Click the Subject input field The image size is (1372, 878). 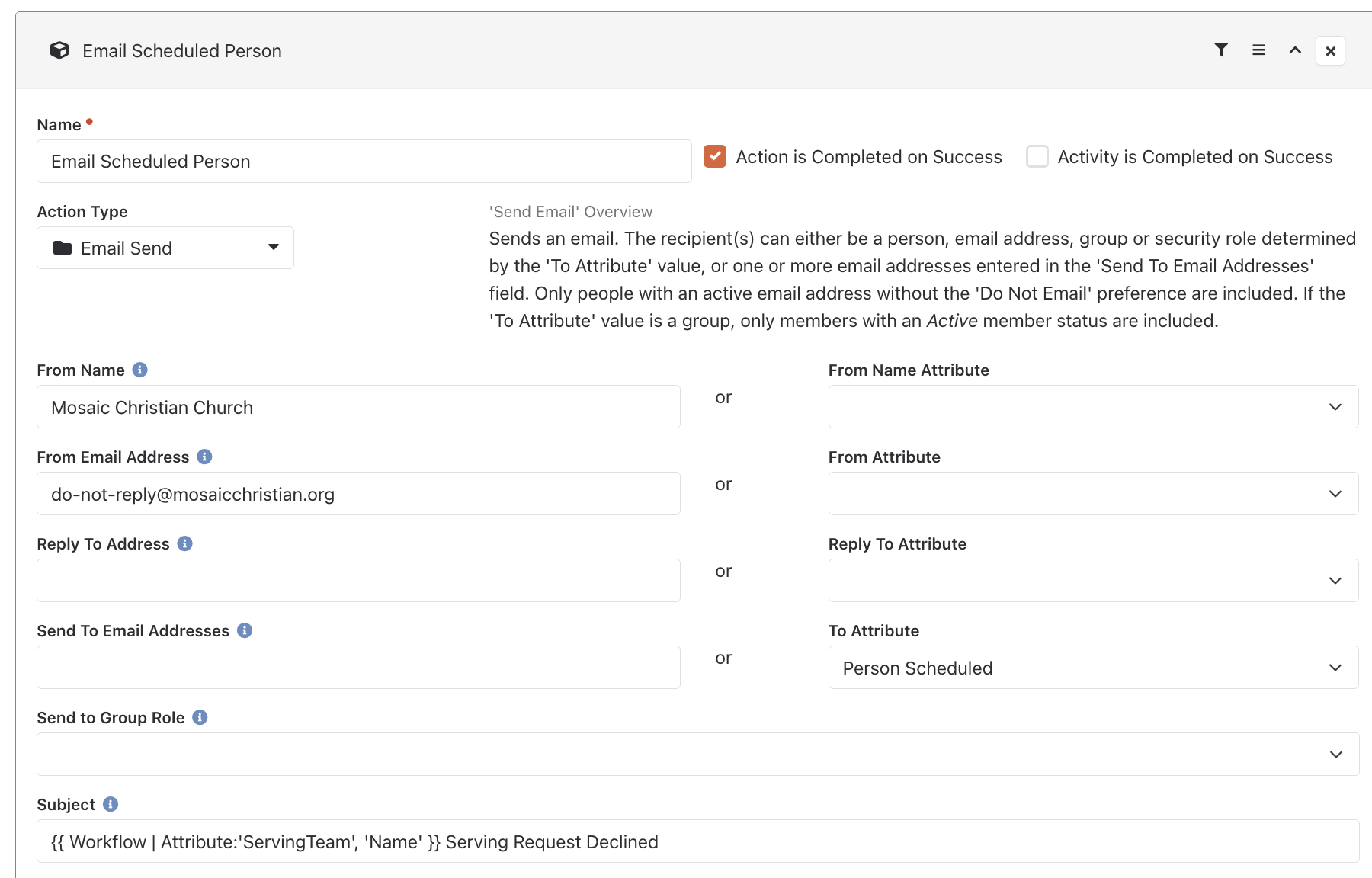click(x=697, y=841)
